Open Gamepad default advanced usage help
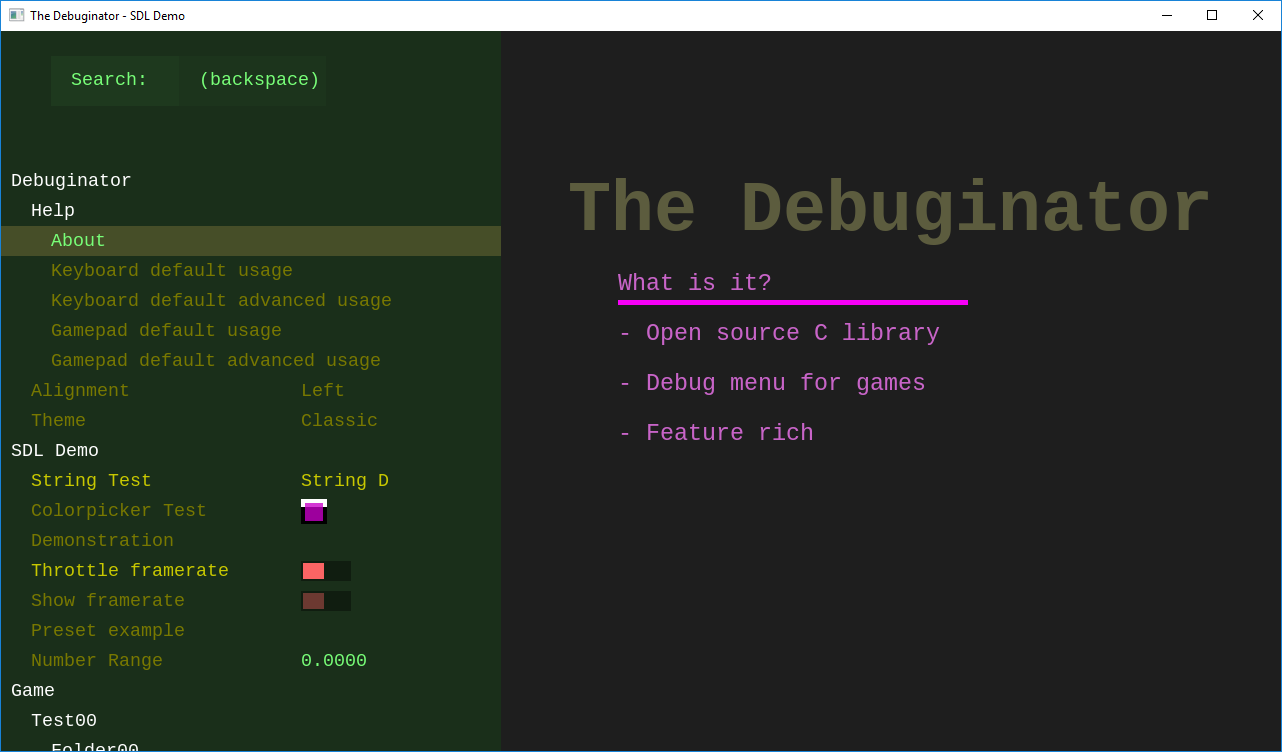 [216, 361]
